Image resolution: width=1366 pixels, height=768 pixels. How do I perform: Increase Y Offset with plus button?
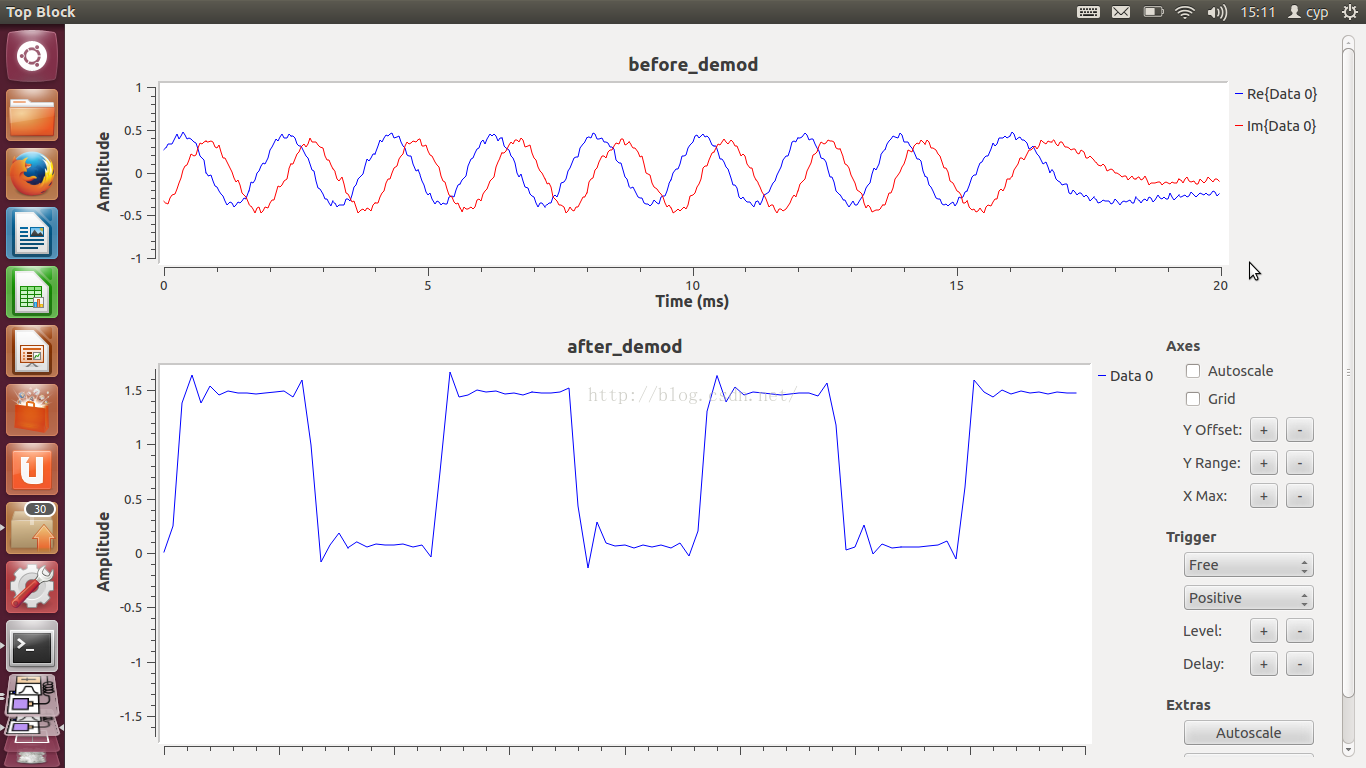[x=1264, y=430]
